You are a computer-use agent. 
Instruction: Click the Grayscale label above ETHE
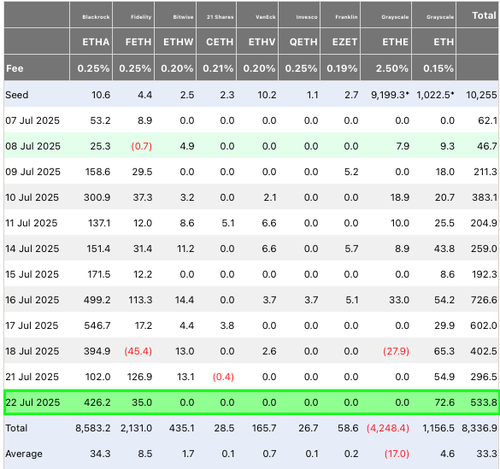(x=395, y=17)
